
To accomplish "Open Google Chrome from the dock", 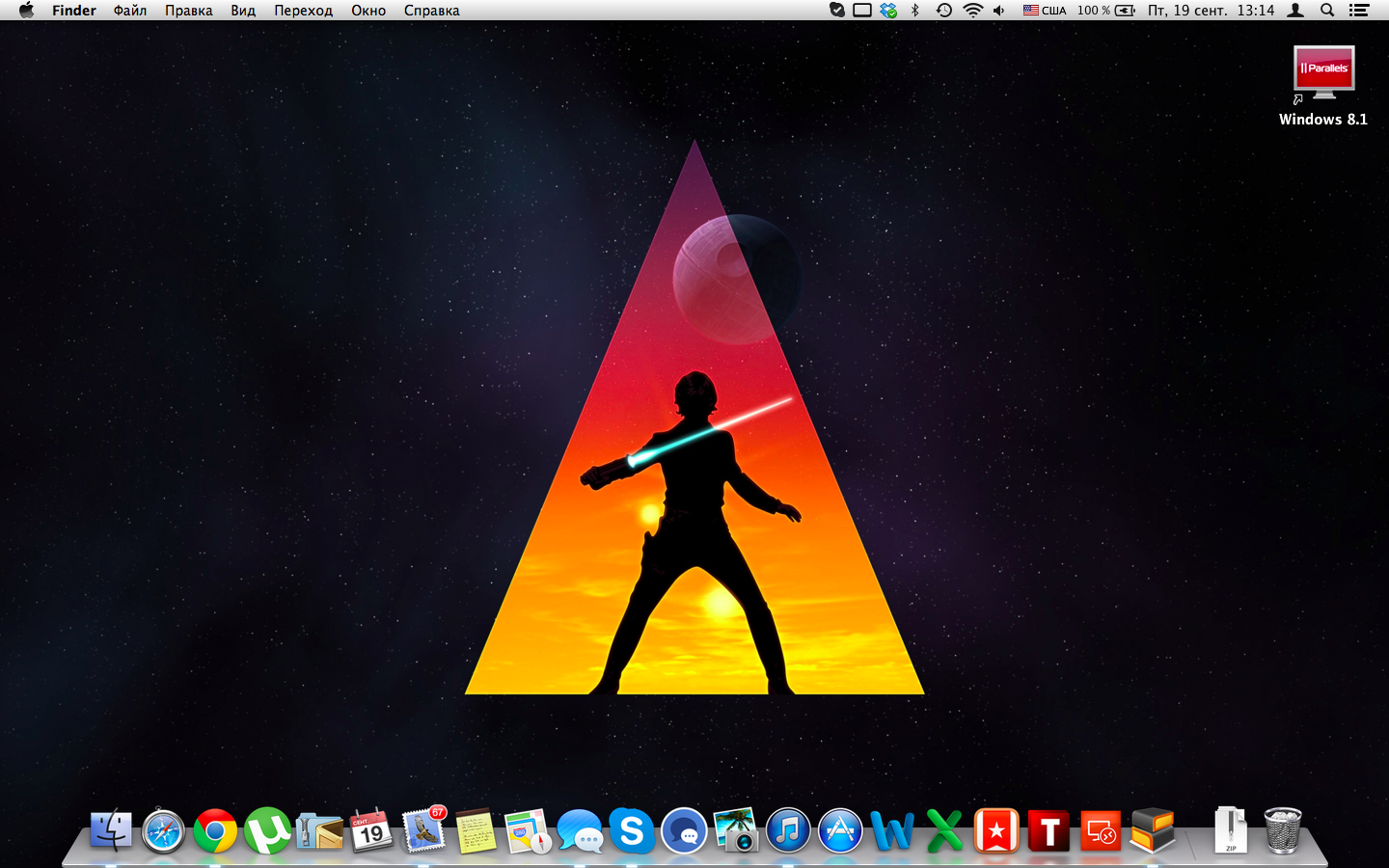I will point(215,831).
